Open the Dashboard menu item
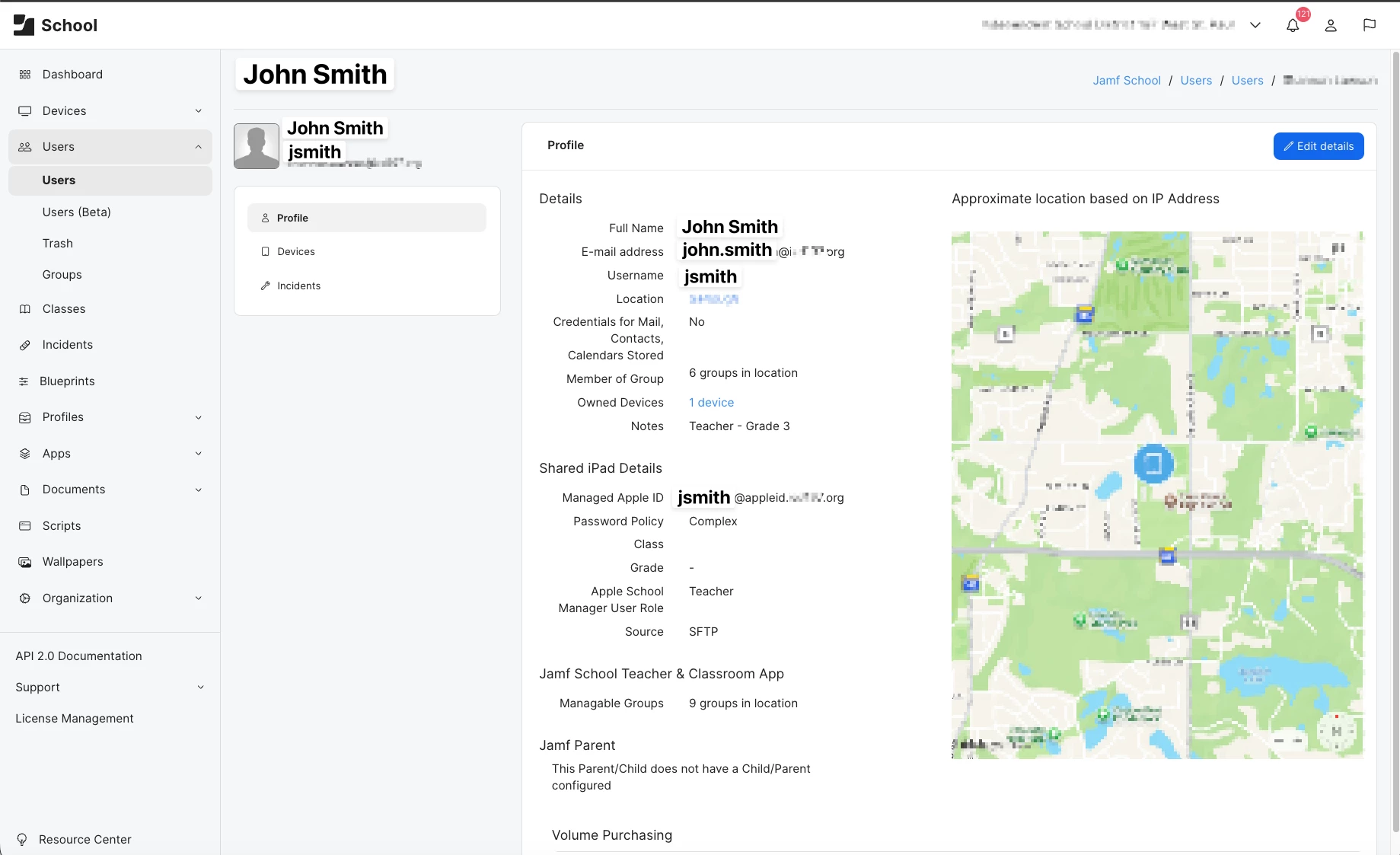 110,75
